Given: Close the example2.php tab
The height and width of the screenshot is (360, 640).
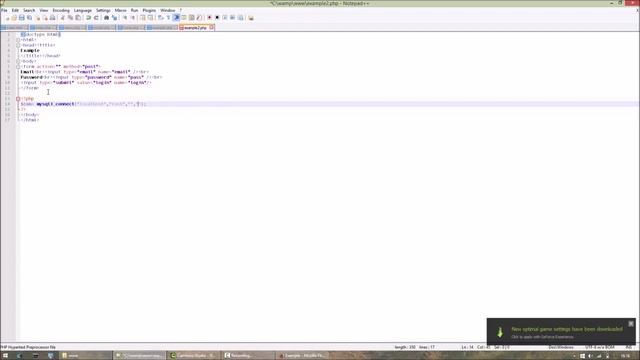Looking at the screenshot, I should point(212,28).
